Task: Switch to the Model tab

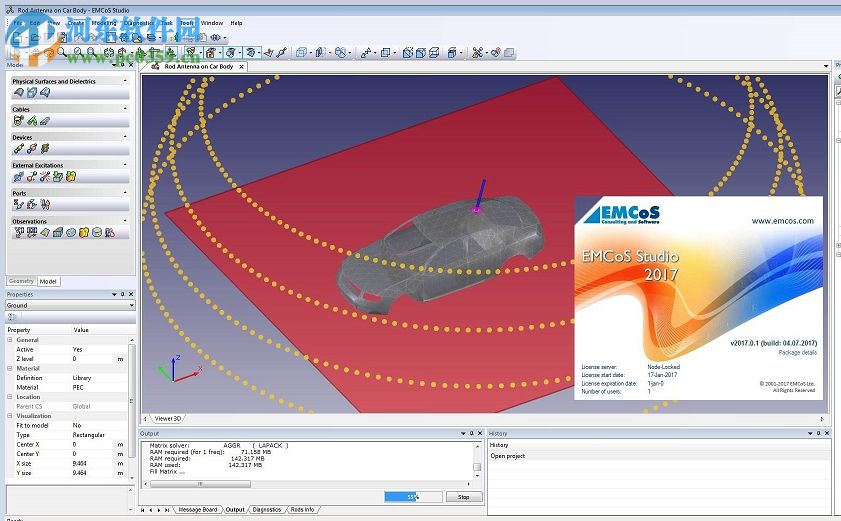Action: 48,281
